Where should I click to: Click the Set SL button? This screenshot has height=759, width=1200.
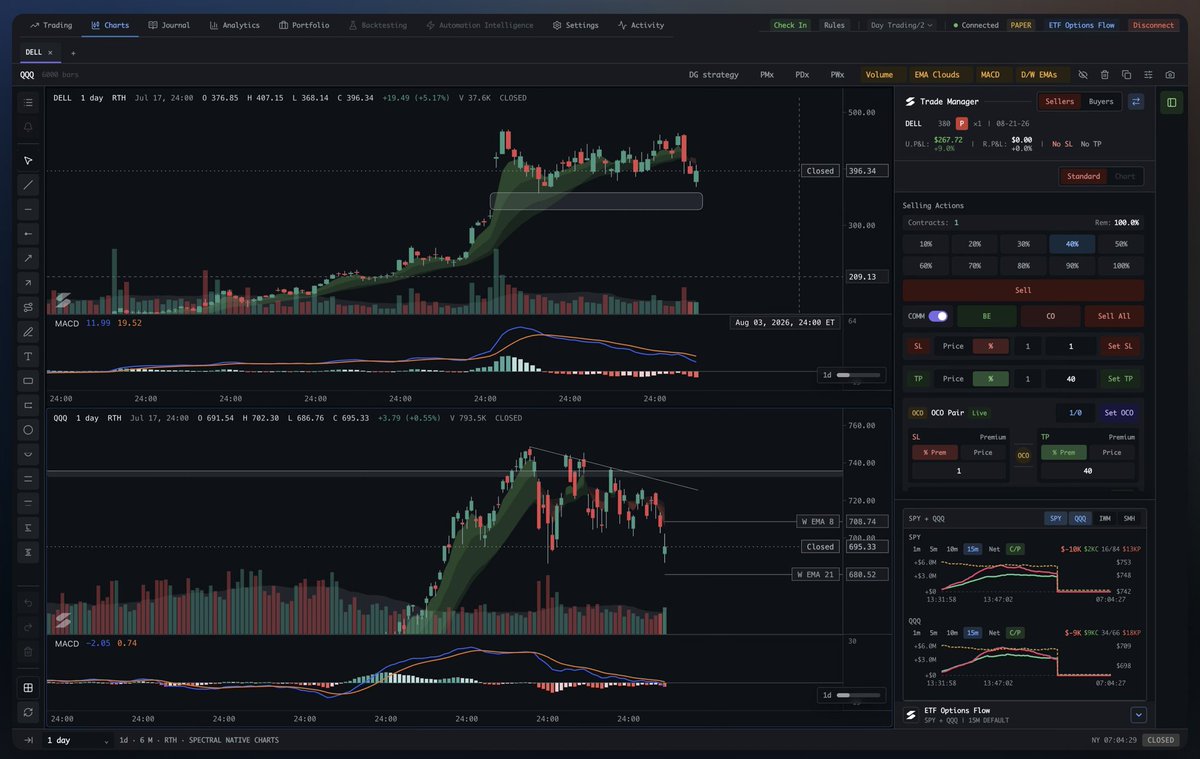coord(1121,346)
